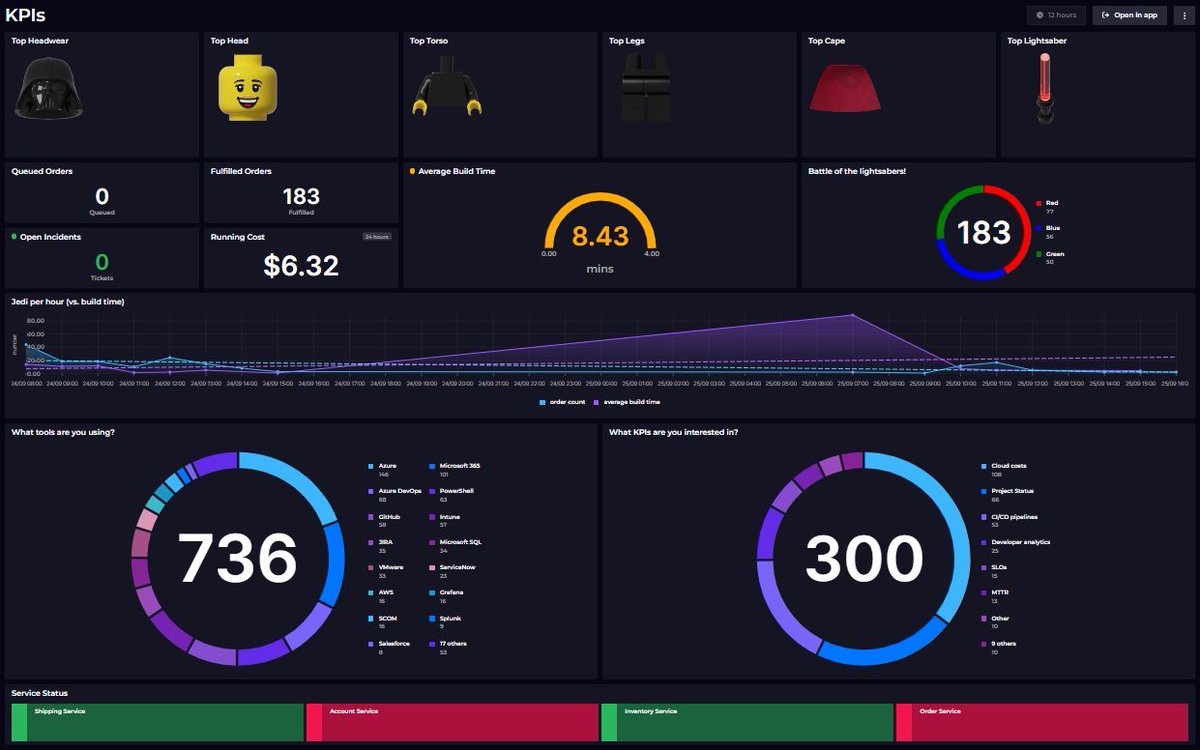Click the What tools are you using title
The width and height of the screenshot is (1200, 750).
point(63,432)
